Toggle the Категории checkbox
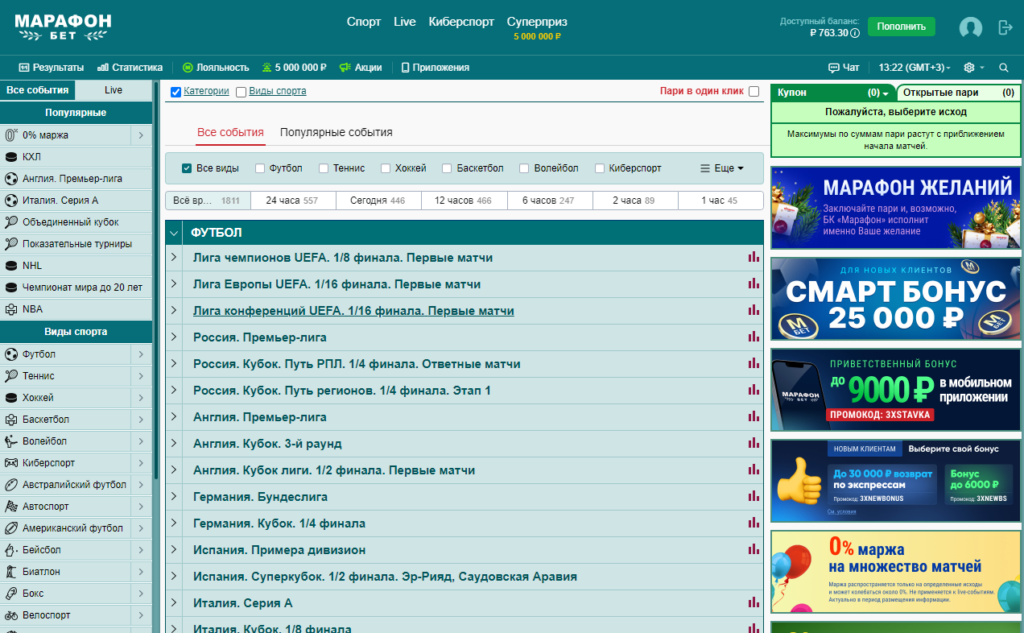The width and height of the screenshot is (1024, 633). point(176,92)
